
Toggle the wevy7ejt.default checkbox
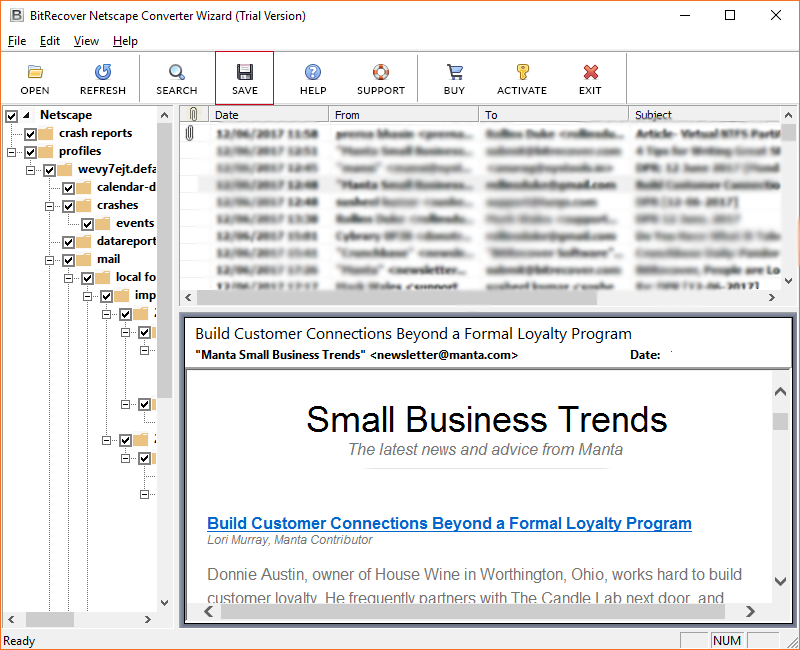(x=49, y=170)
